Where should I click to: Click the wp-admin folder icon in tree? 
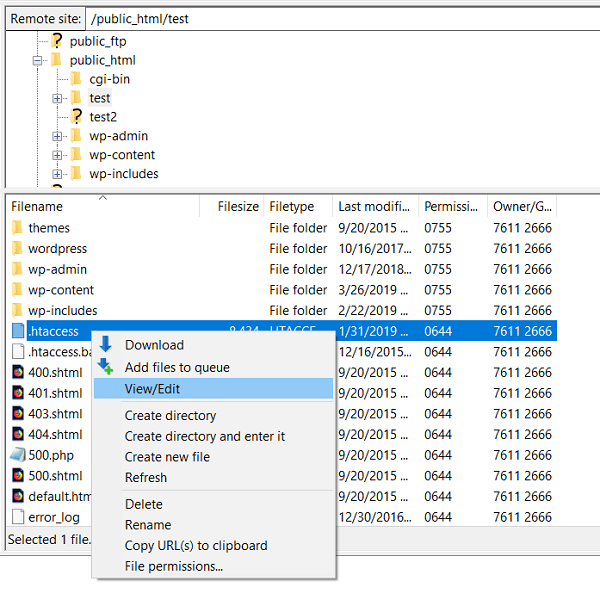pyautogui.click(x=76, y=135)
